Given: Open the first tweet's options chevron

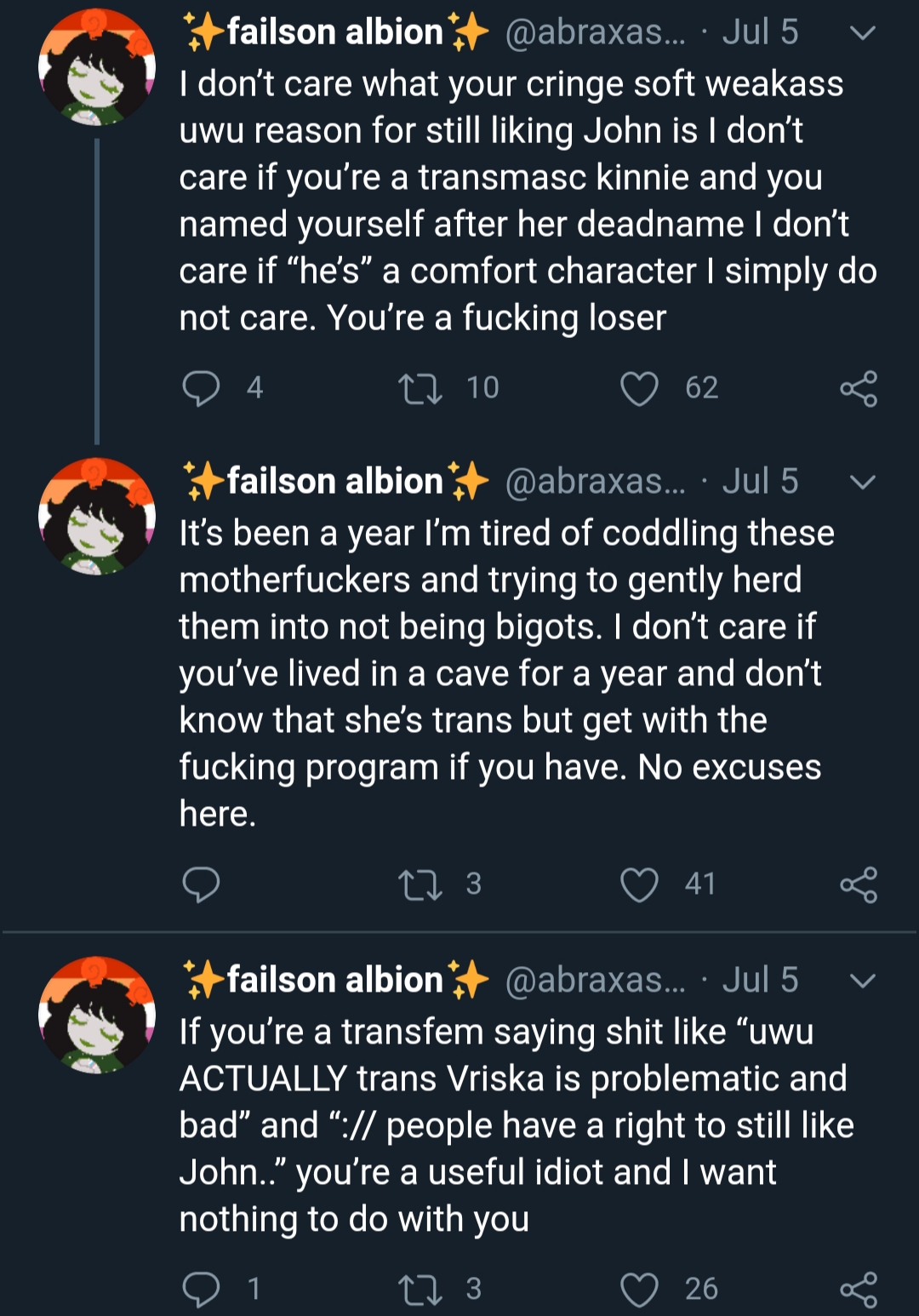Looking at the screenshot, I should (863, 34).
